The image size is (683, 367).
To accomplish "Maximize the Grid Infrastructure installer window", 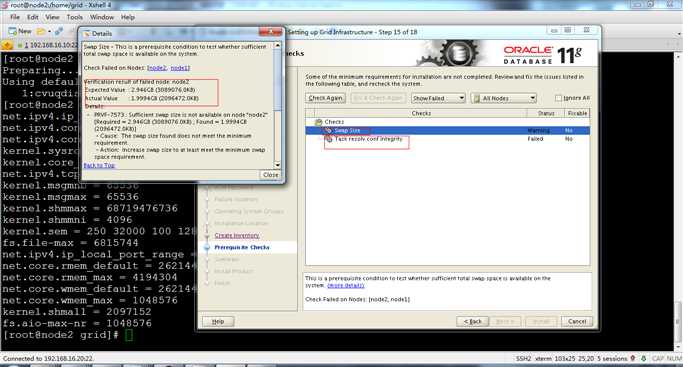I will coord(568,31).
